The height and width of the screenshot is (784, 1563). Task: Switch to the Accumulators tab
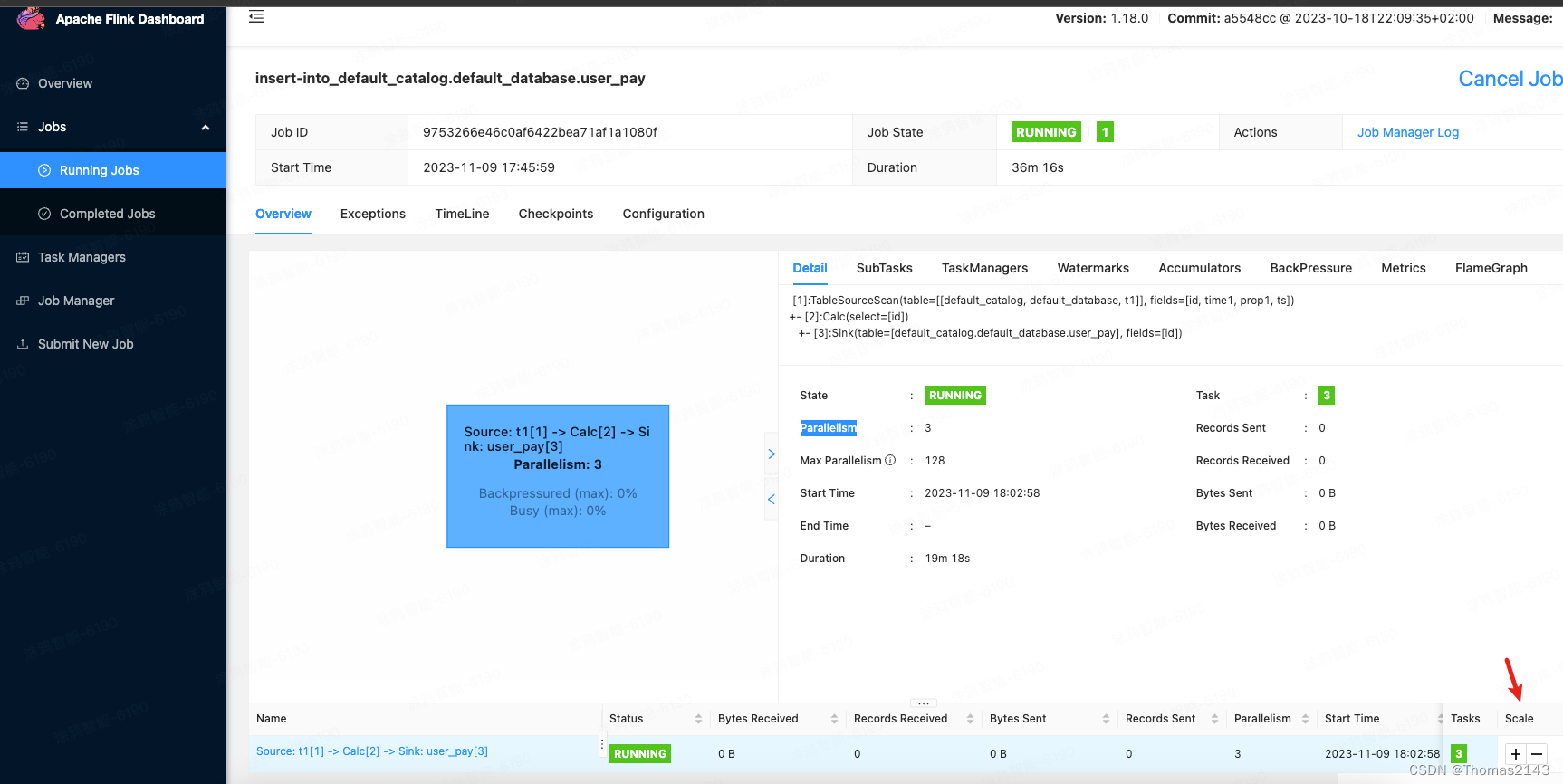1199,268
